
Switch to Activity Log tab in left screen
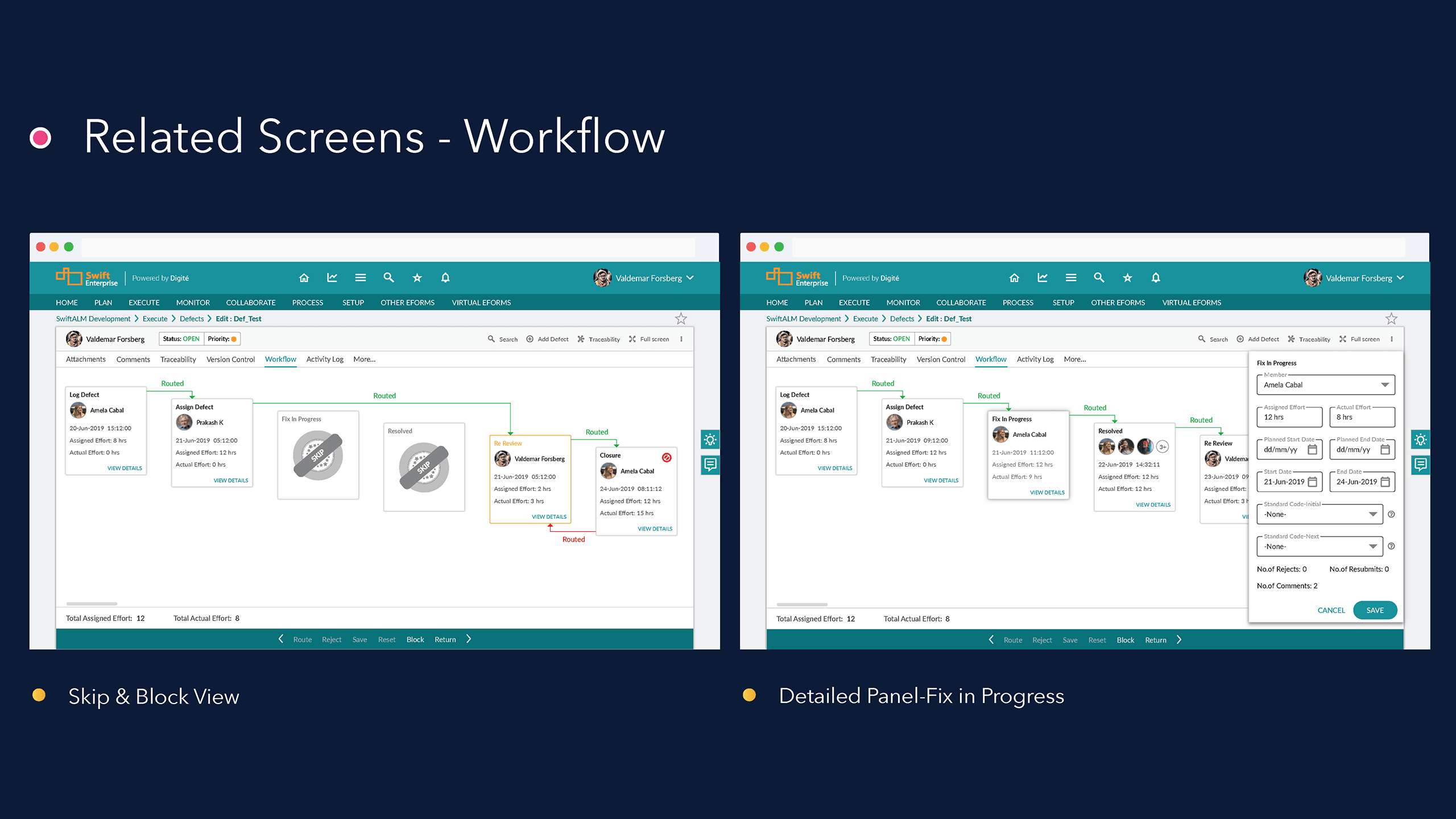pyautogui.click(x=324, y=359)
